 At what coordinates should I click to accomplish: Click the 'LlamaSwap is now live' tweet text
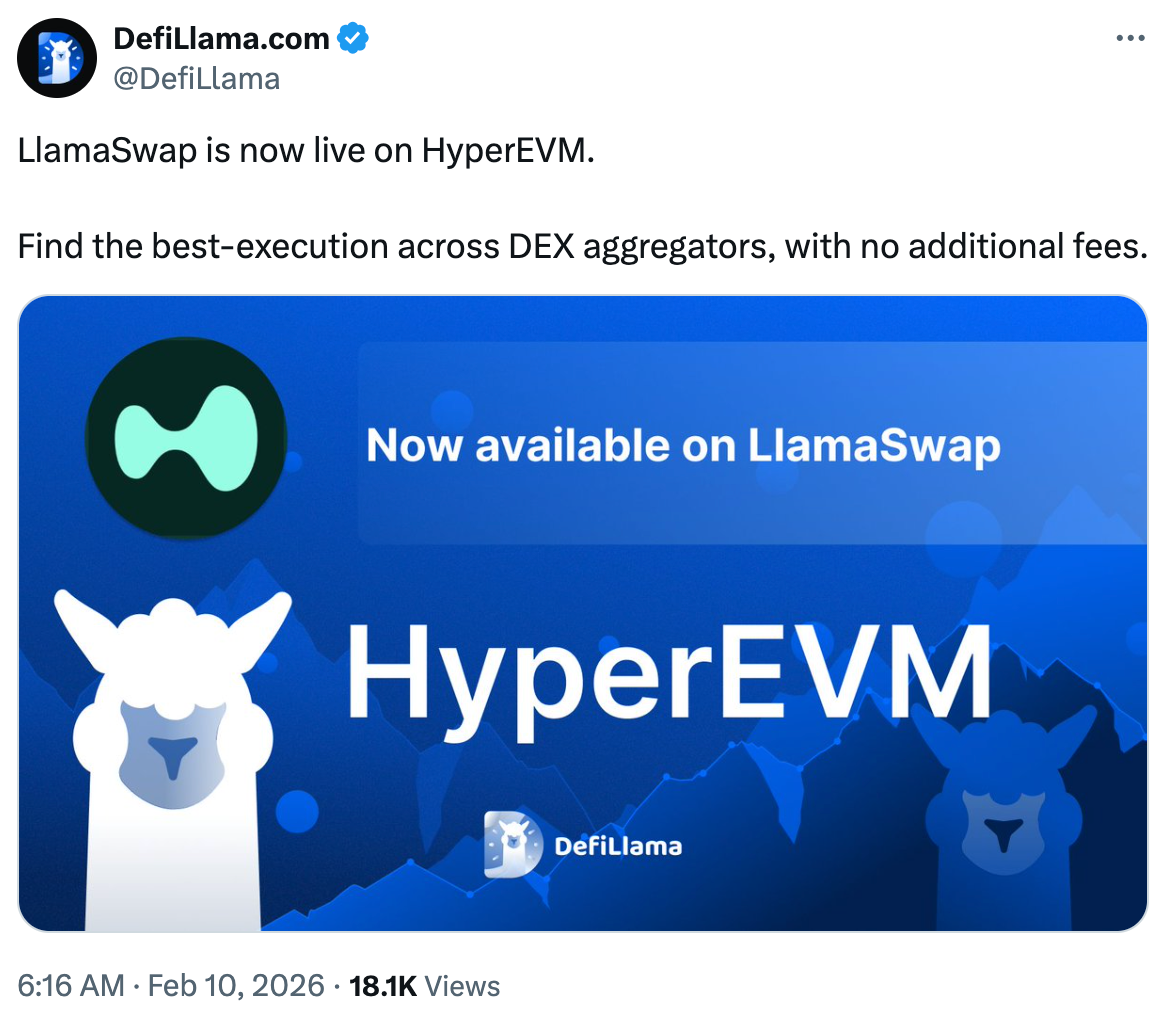(x=306, y=151)
